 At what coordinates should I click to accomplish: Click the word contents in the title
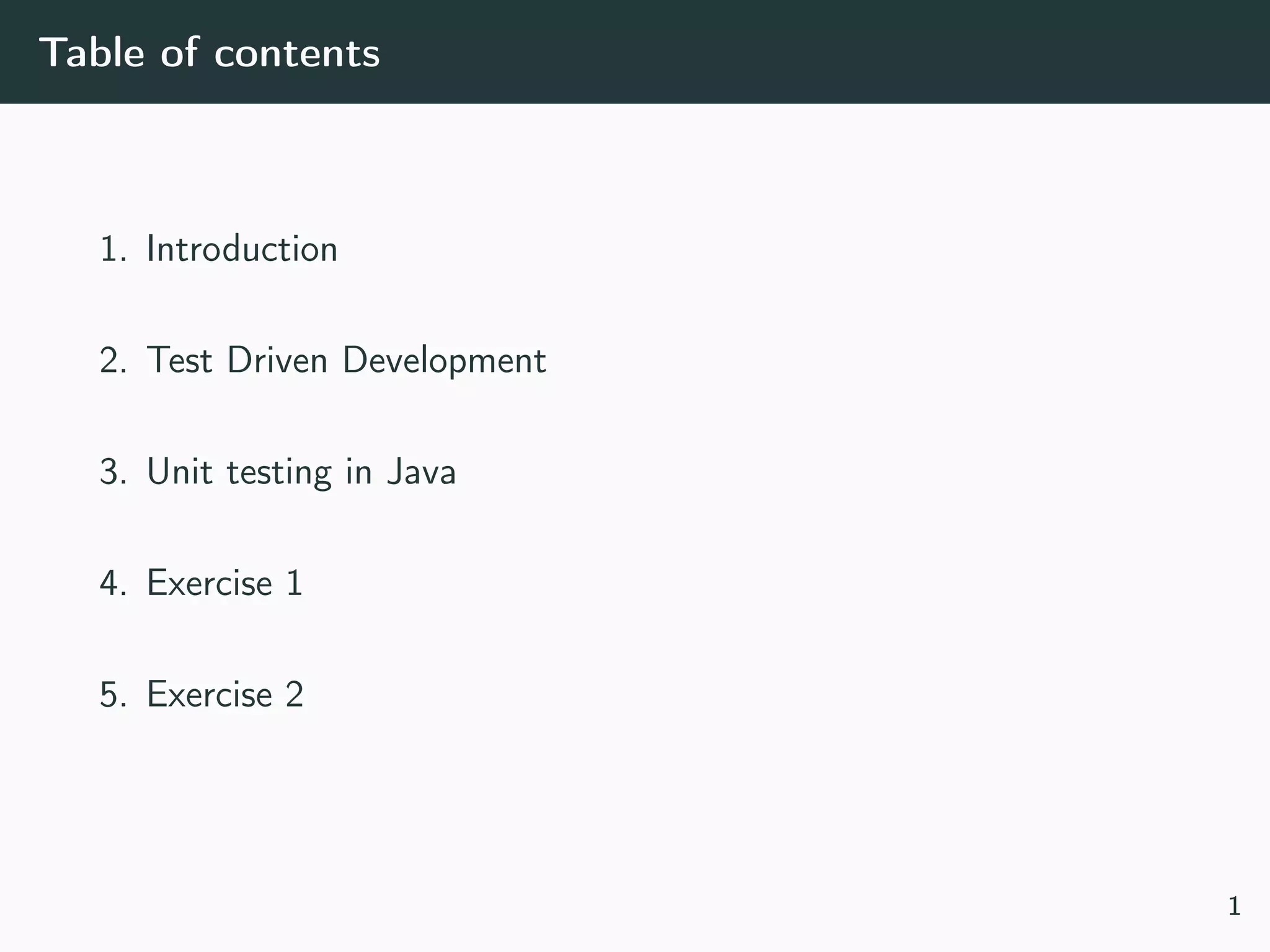point(296,53)
